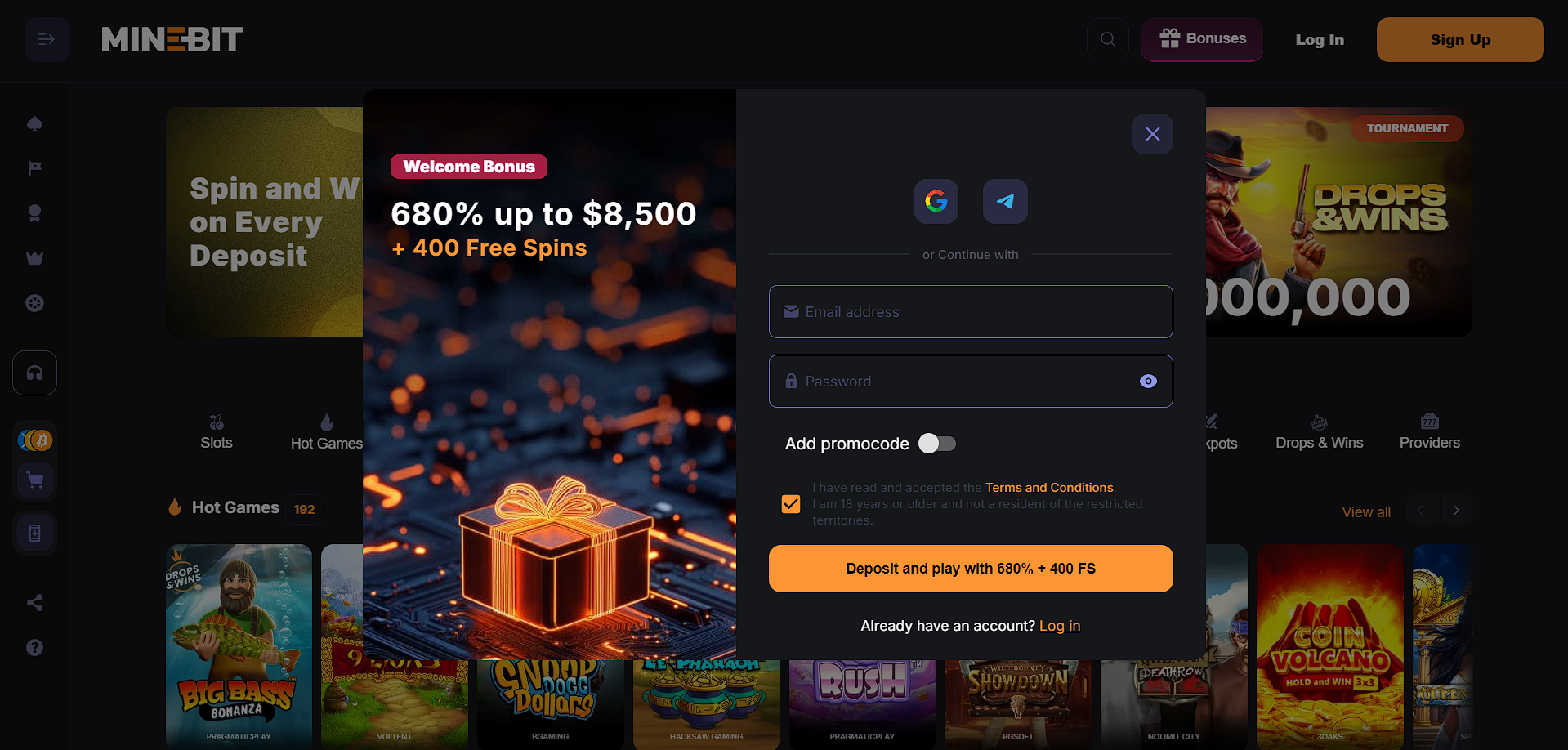Open the help question mark icon

point(34,647)
